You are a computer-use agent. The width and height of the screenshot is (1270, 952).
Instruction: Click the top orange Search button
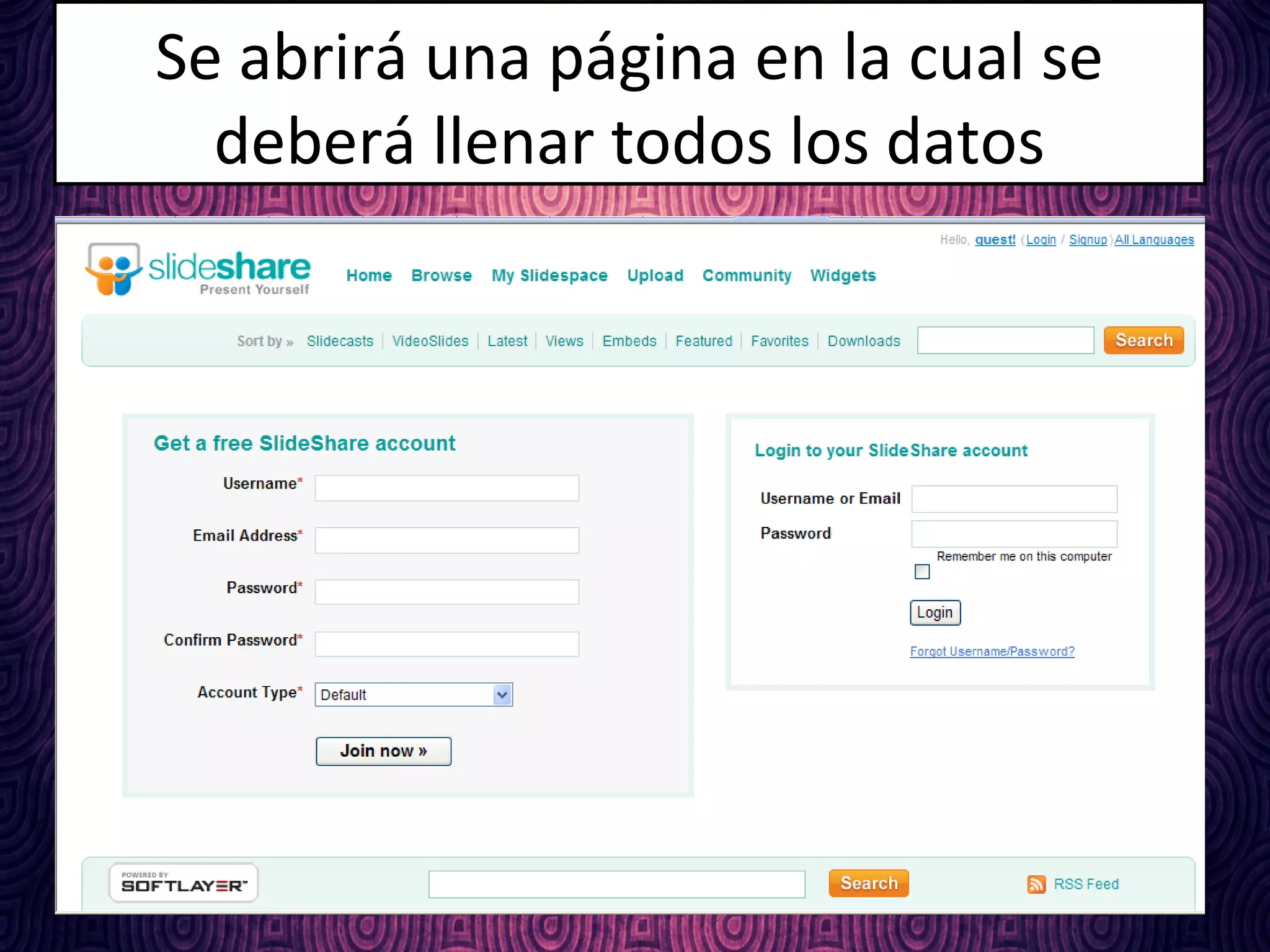(x=1143, y=340)
